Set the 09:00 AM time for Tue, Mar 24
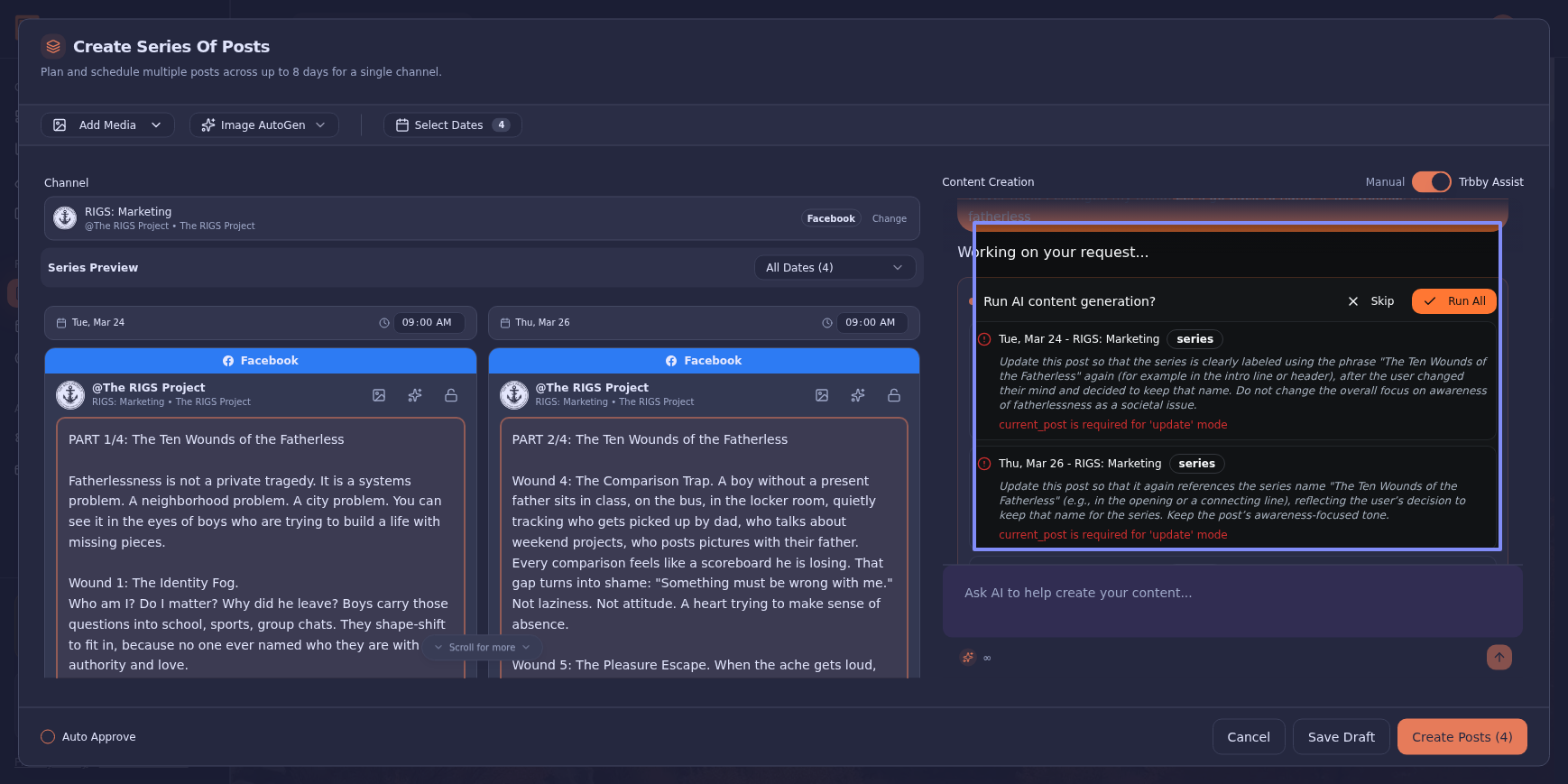This screenshot has height=784, width=1568. tap(426, 323)
